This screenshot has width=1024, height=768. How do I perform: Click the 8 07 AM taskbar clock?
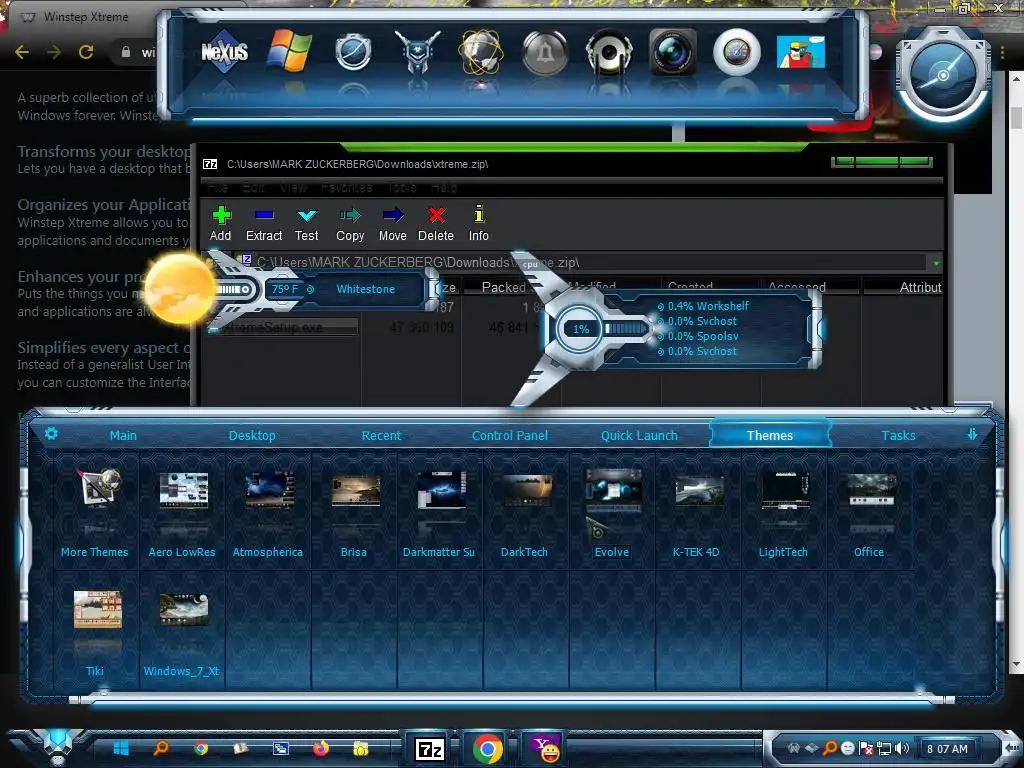pyautogui.click(x=947, y=749)
